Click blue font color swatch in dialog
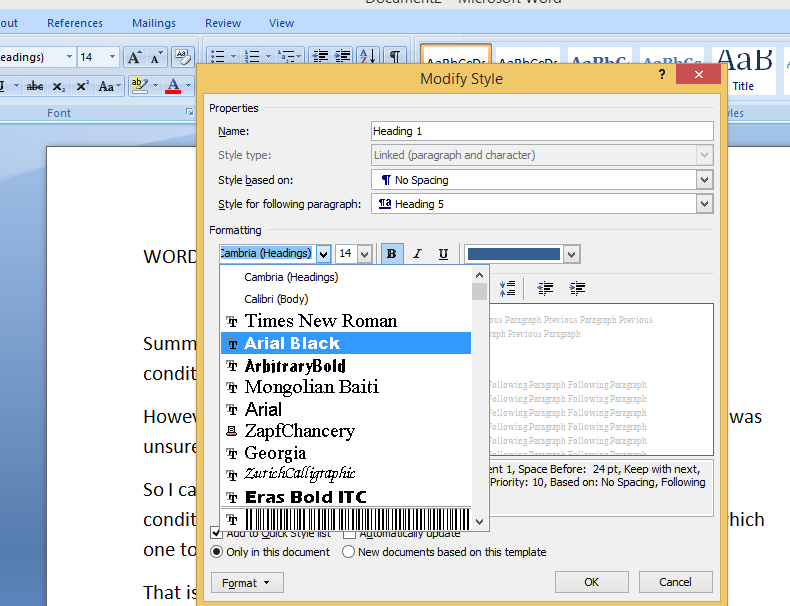 (513, 254)
